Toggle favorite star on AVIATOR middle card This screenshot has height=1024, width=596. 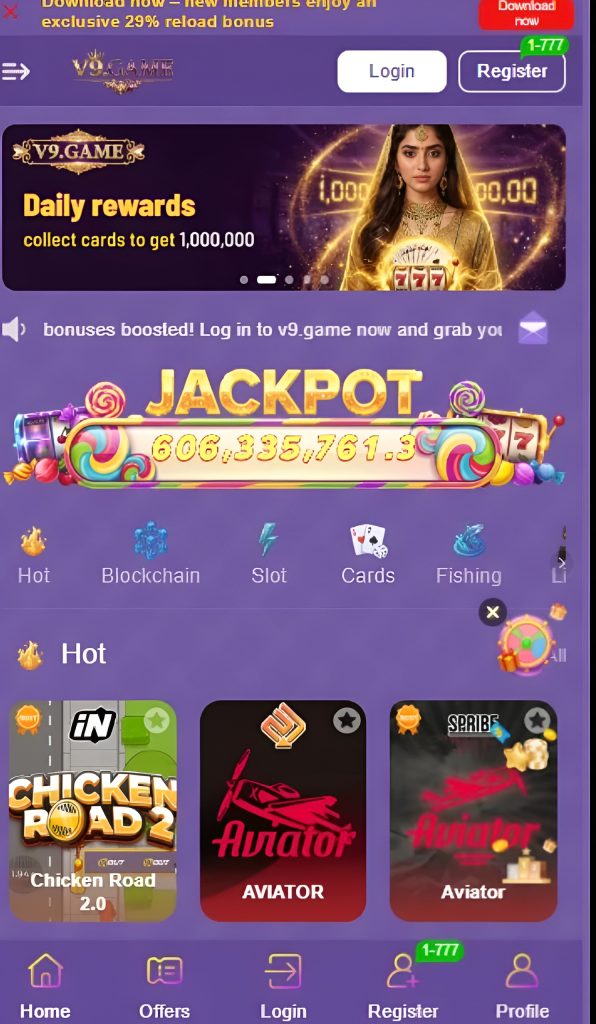pos(347,721)
